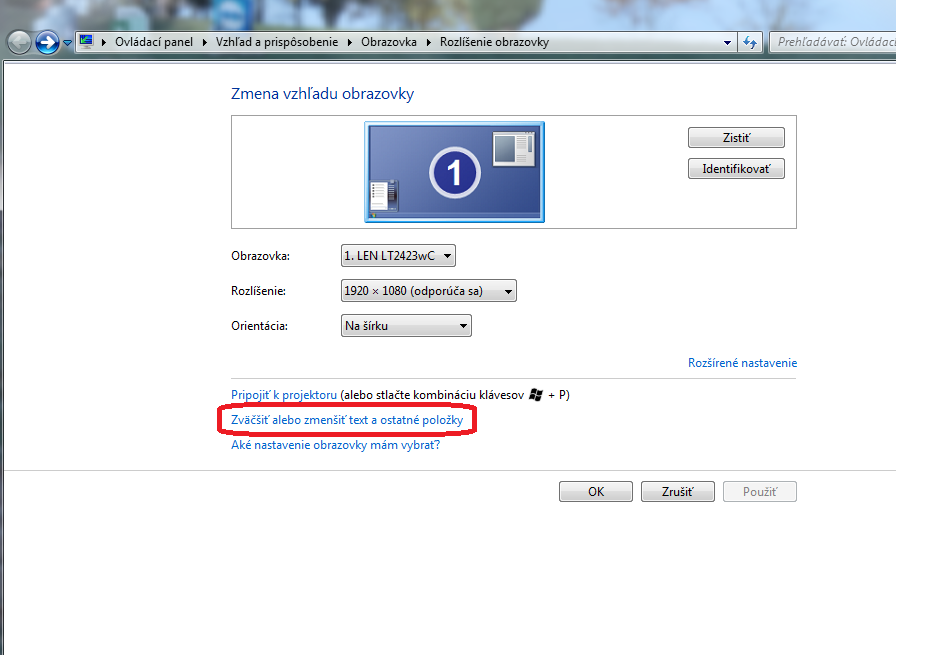Open the Rozlíšenie dropdown 1920 × 1080
944x671 pixels.
pyautogui.click(x=429, y=291)
